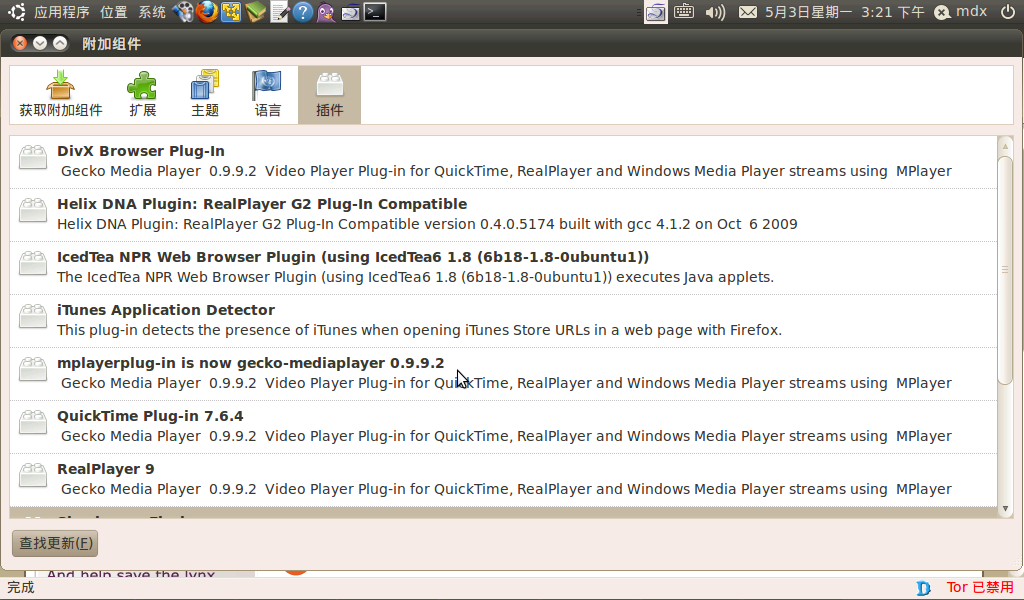Open the text editor panel launcher
The image size is (1024, 600).
(x=279, y=12)
